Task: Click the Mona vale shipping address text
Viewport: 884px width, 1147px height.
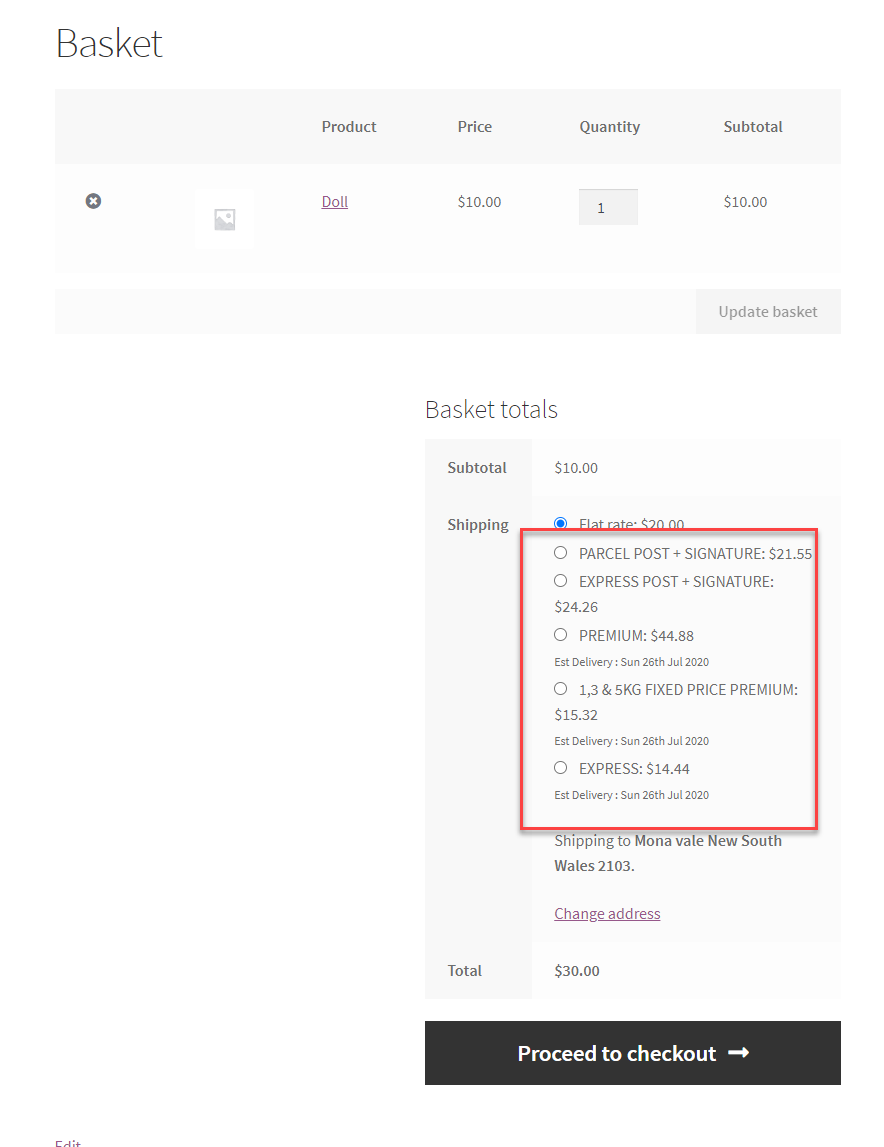Action: (x=668, y=852)
